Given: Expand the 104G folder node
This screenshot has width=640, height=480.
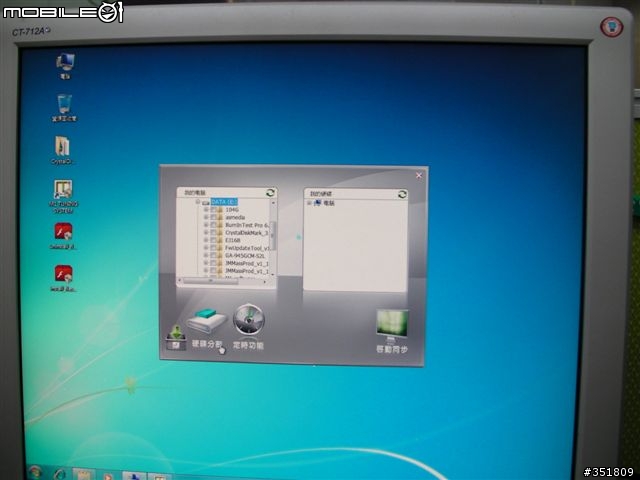Looking at the screenshot, I should 206,210.
